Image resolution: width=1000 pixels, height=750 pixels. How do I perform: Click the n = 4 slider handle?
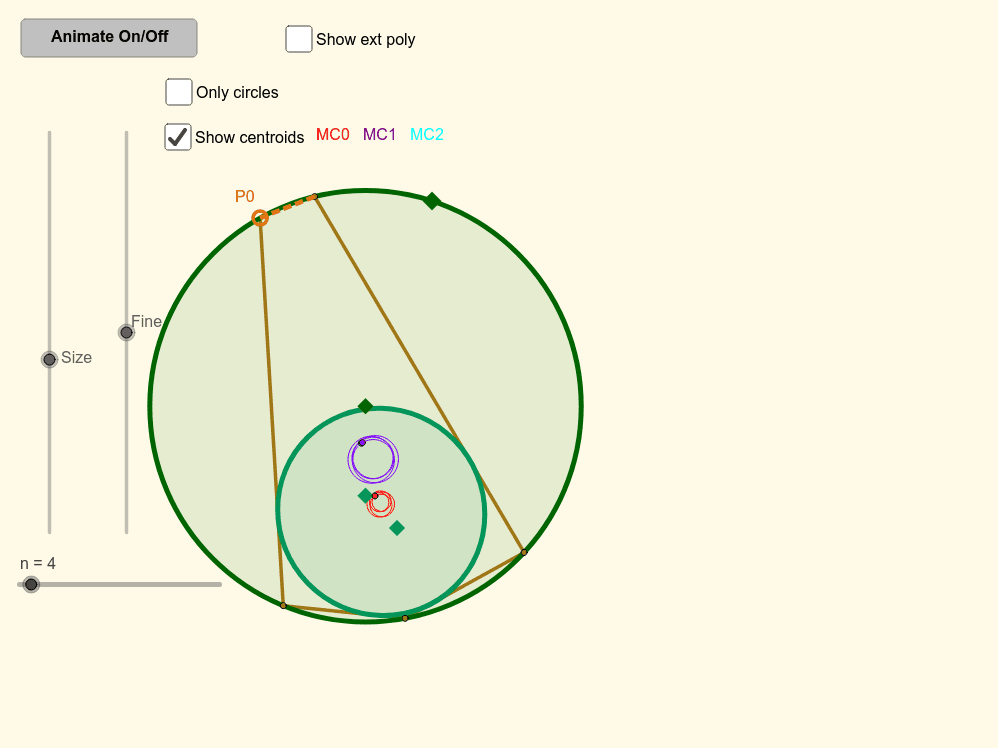click(31, 584)
